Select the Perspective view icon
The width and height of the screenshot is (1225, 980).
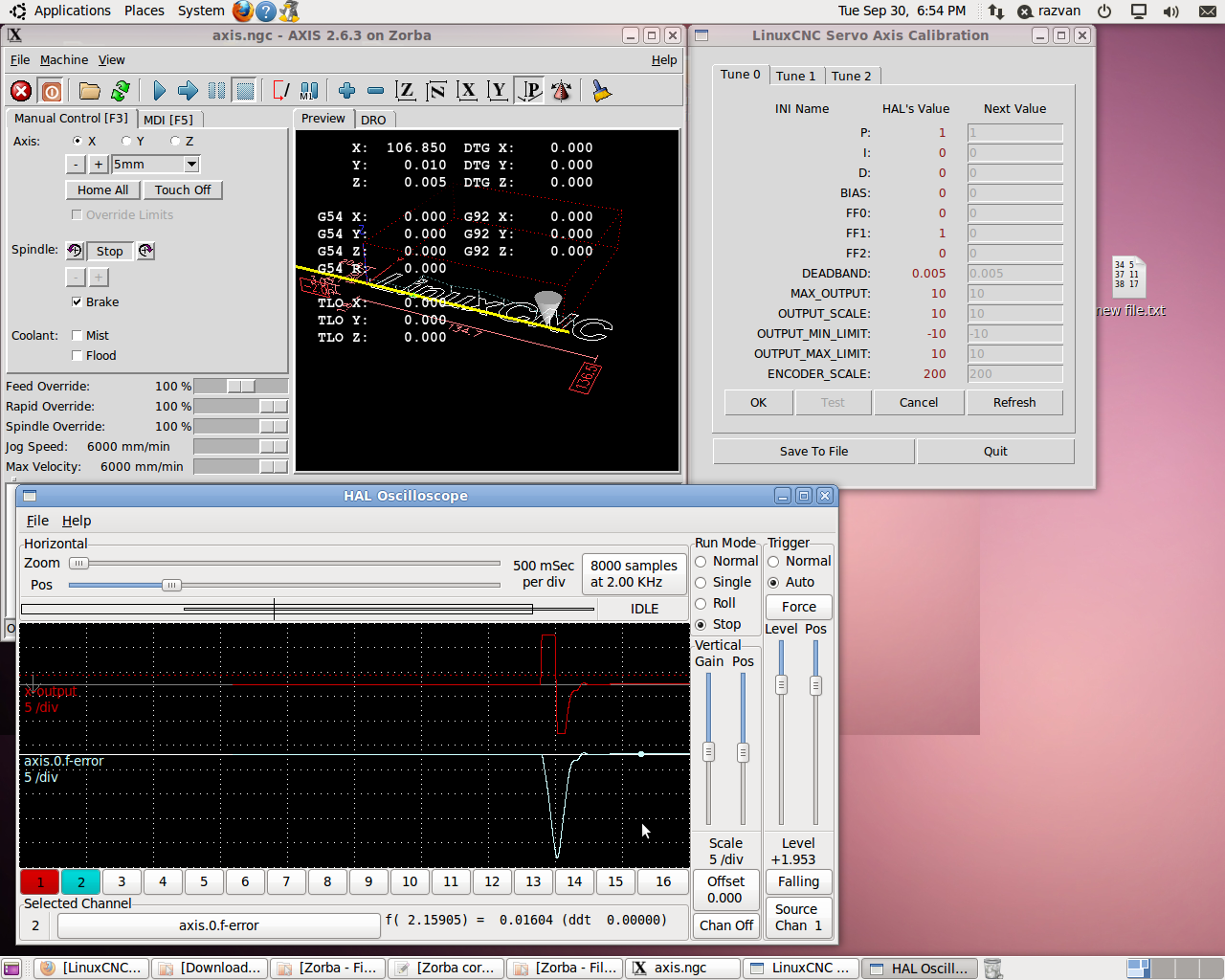click(529, 91)
